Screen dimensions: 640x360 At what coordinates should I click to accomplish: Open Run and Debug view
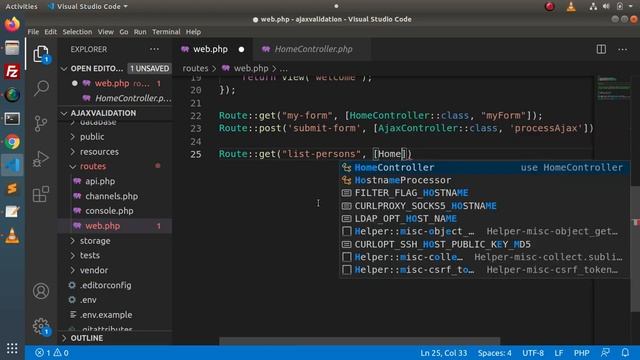click(41, 159)
